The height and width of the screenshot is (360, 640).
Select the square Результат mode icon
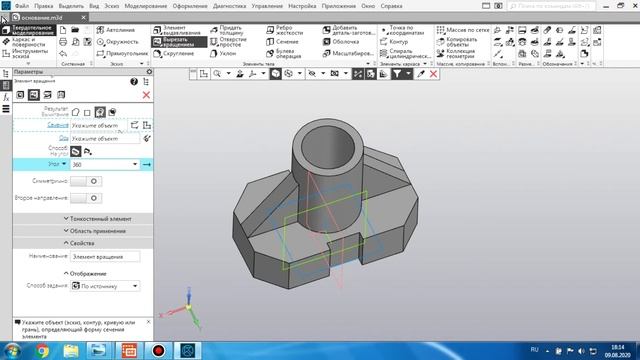tap(87, 112)
